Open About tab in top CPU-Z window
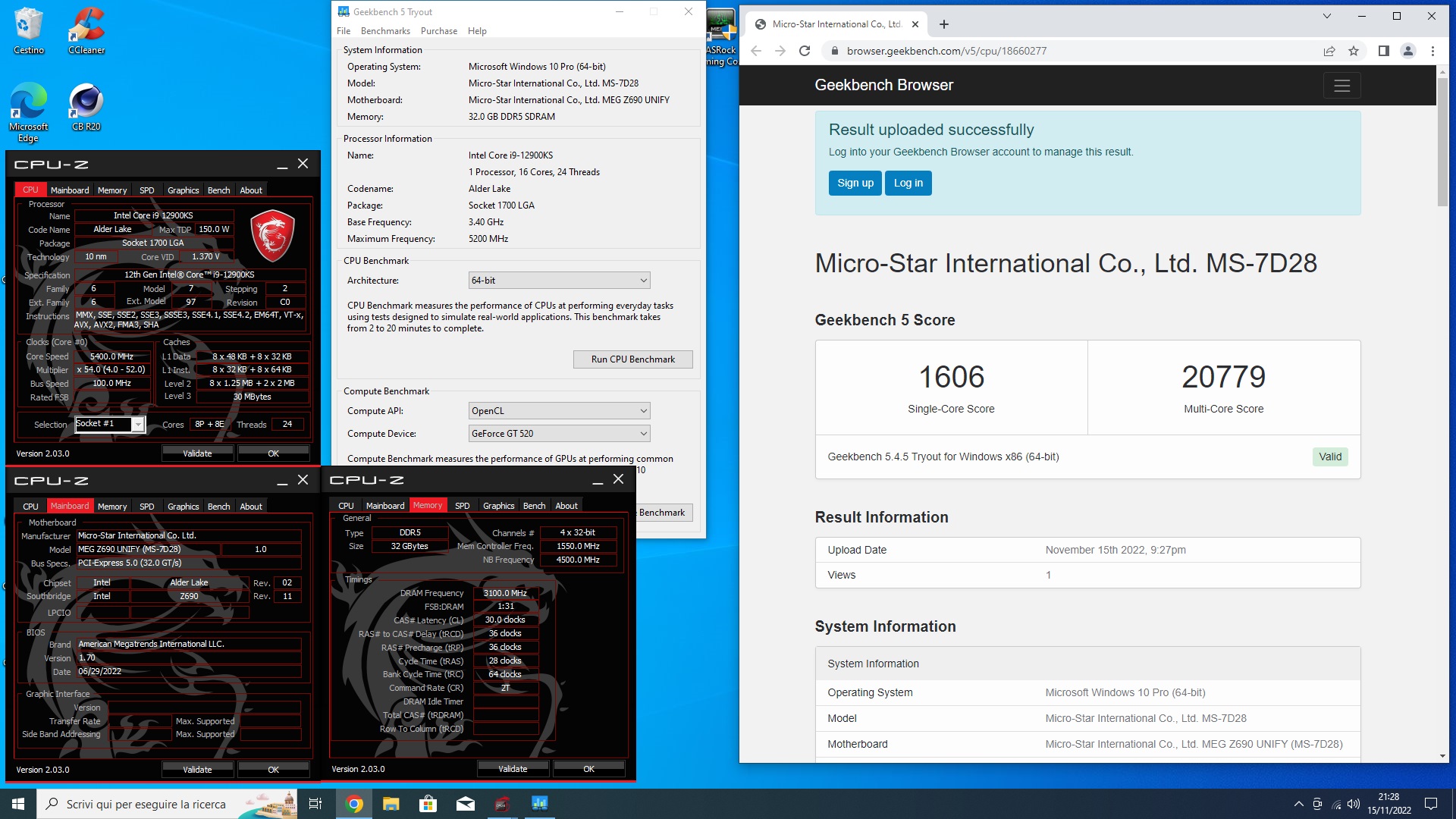 click(251, 190)
